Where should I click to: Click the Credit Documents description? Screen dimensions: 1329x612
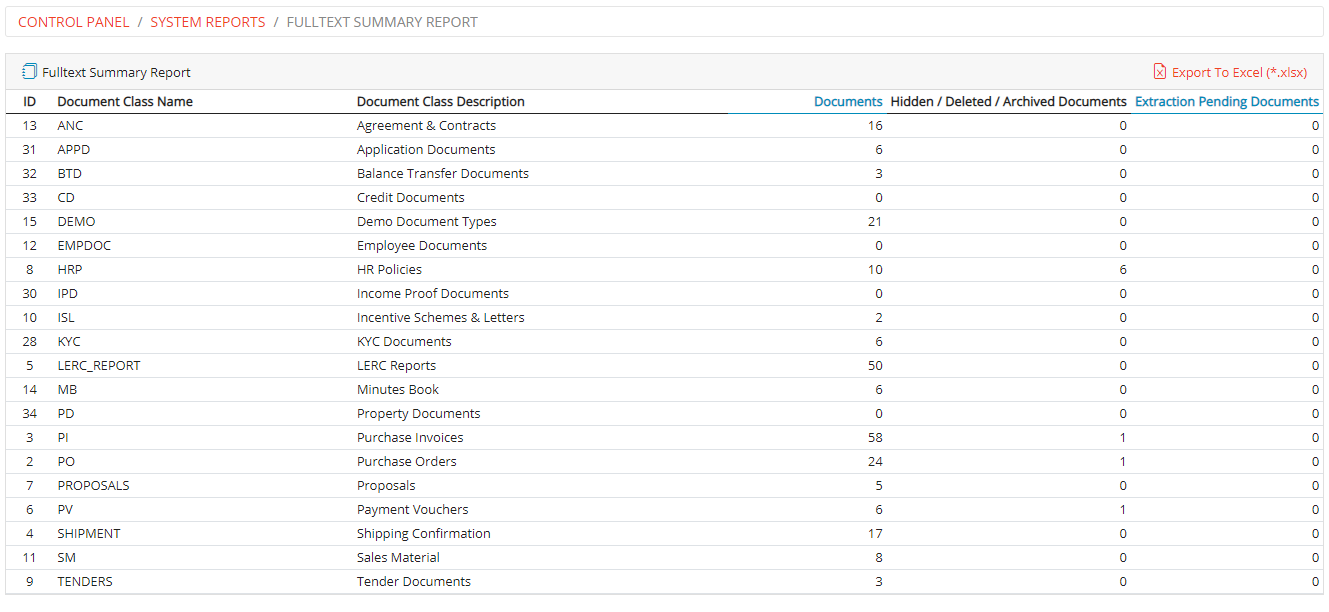point(411,198)
